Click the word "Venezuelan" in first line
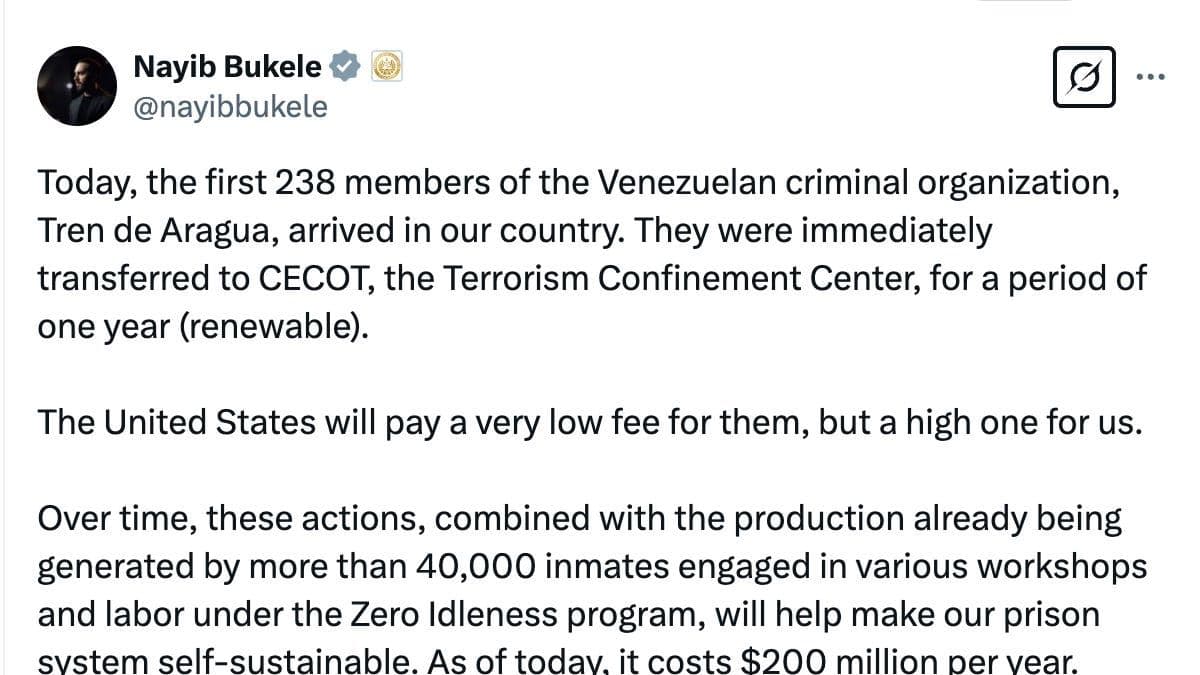Viewport: 1200px width, 675px height. point(702,184)
